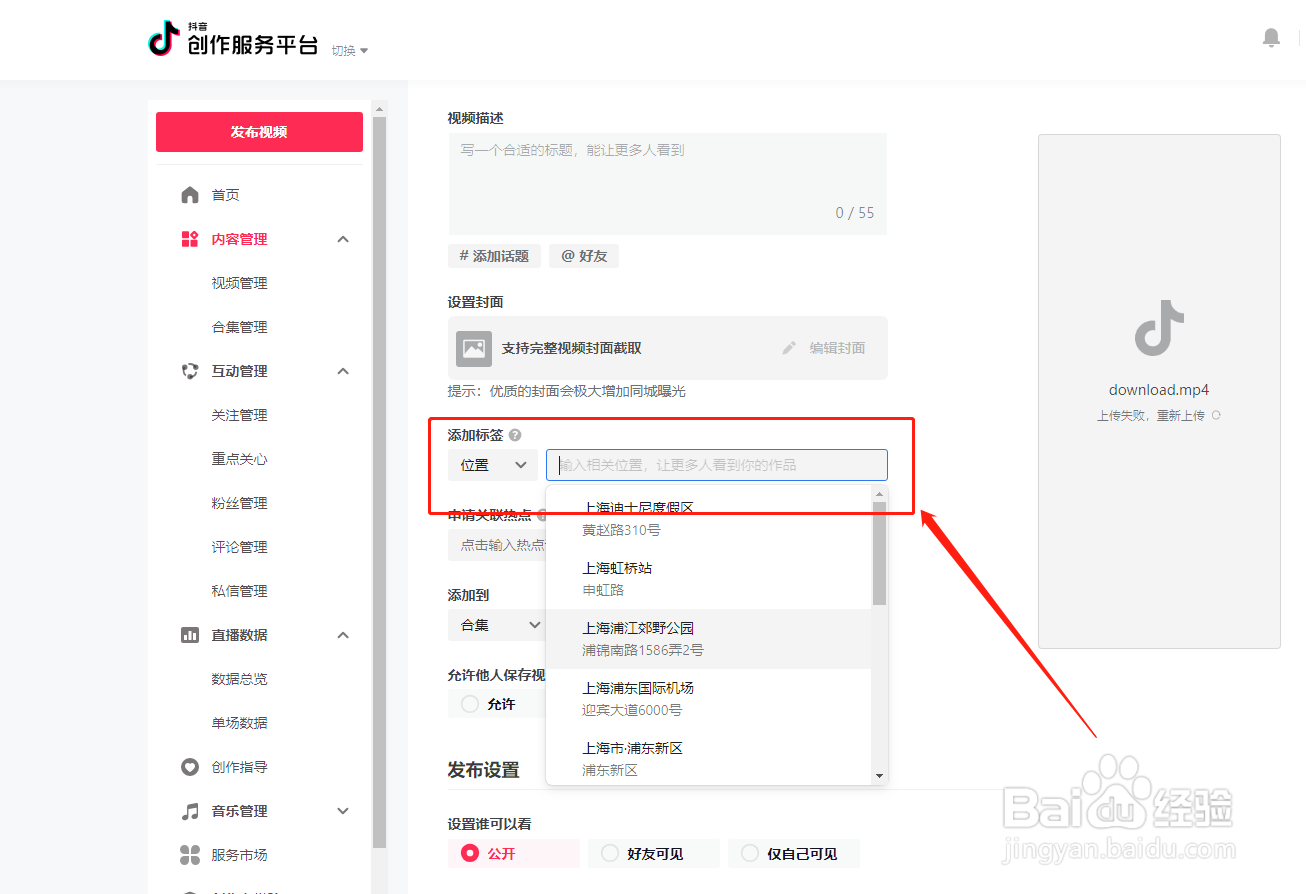Select 上海浦东国际机场 from location list
The image size is (1306, 894).
(708, 699)
